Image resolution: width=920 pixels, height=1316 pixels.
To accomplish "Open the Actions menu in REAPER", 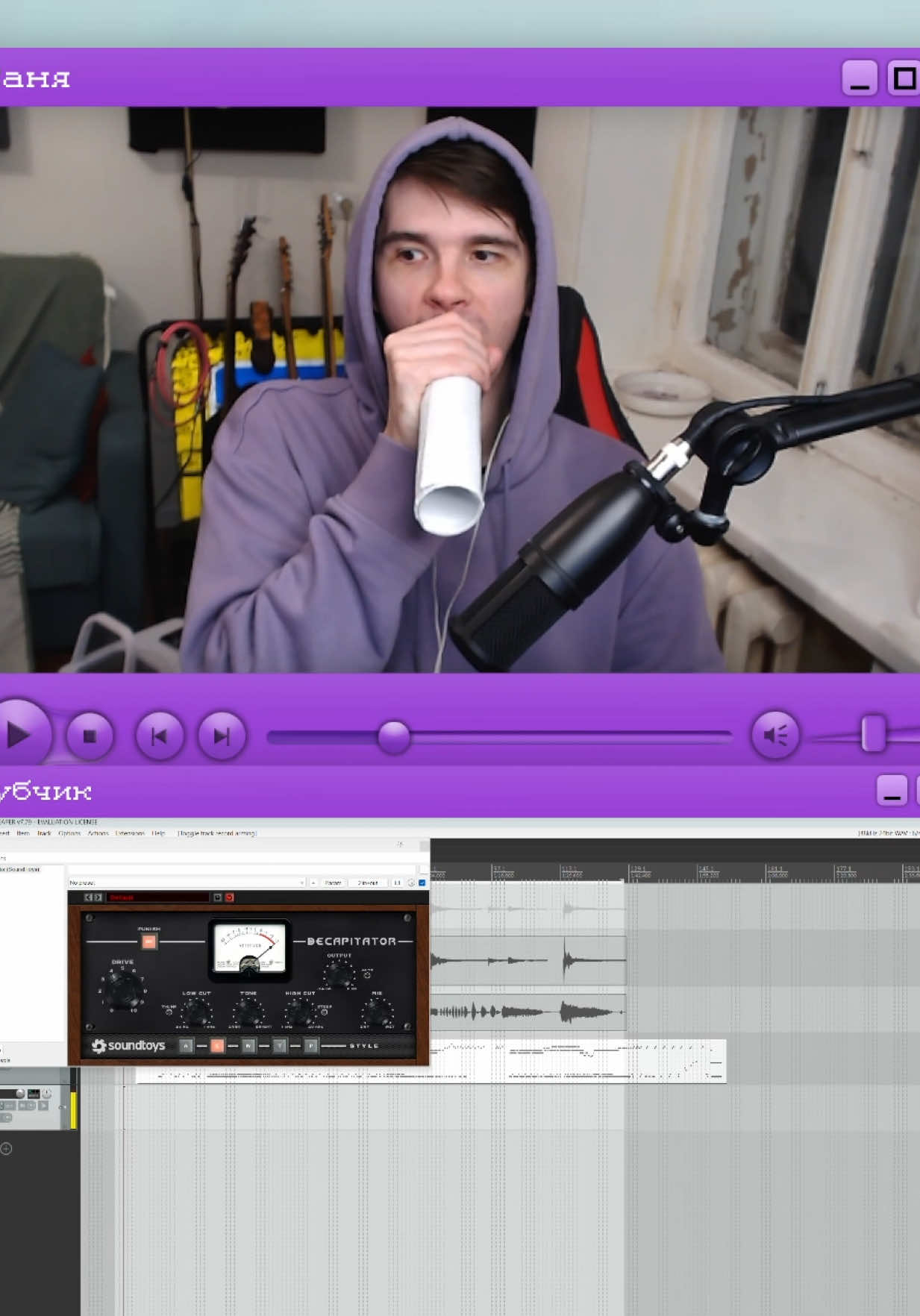I will point(98,833).
